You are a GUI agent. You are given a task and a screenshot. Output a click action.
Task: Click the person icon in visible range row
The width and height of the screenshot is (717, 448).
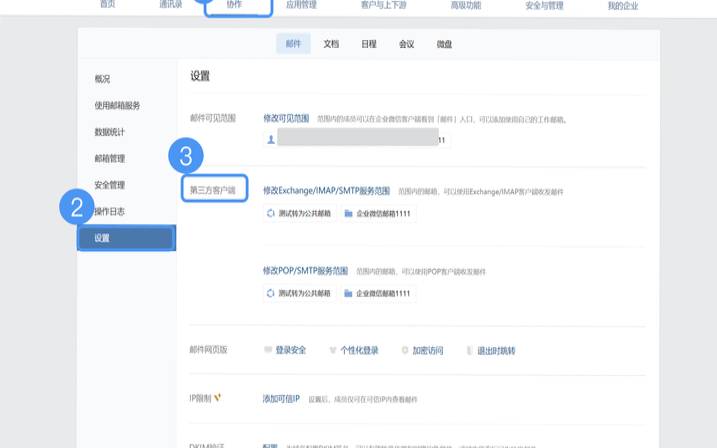coord(271,140)
